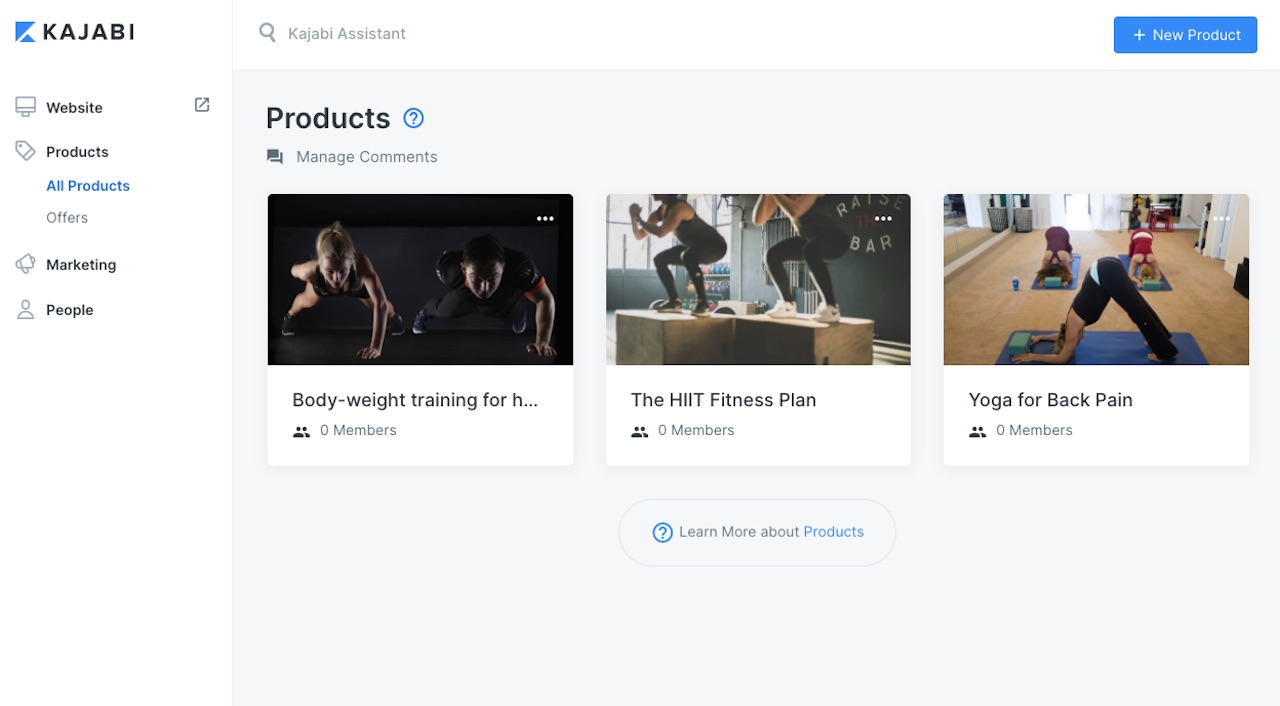This screenshot has height=706, width=1280.
Task: Click the Kajabi logo
Action: point(74,31)
